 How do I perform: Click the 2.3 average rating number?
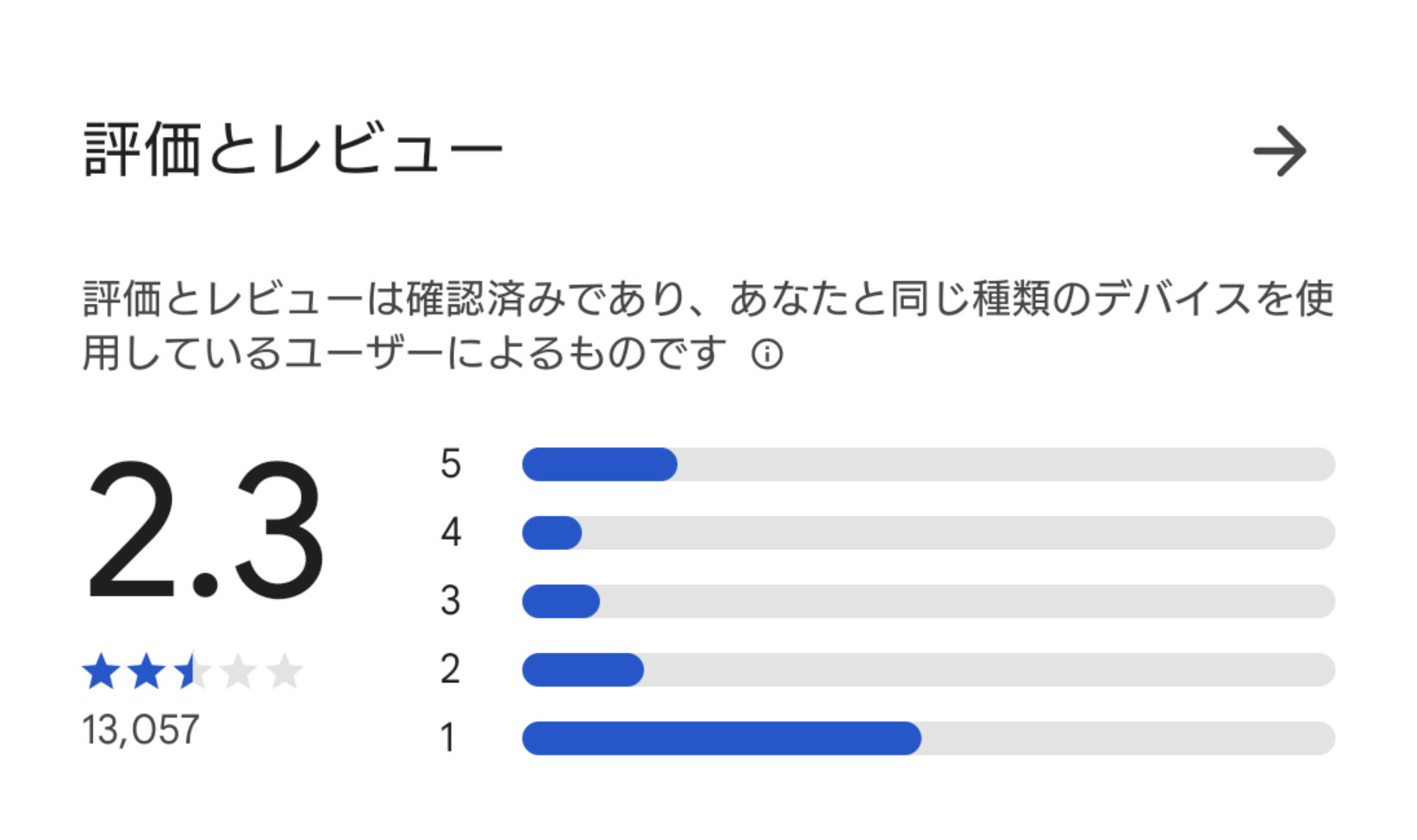(205, 530)
